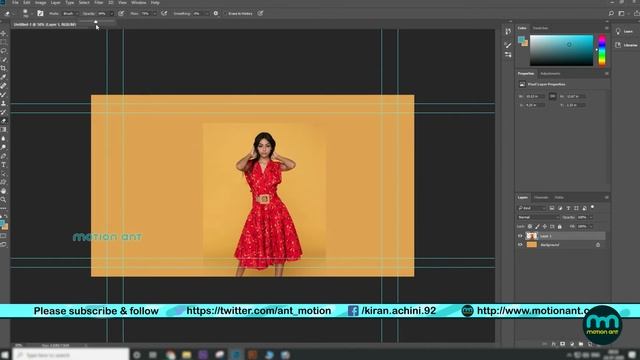
Task: Lock image pixels brush icon
Action: tap(537, 227)
